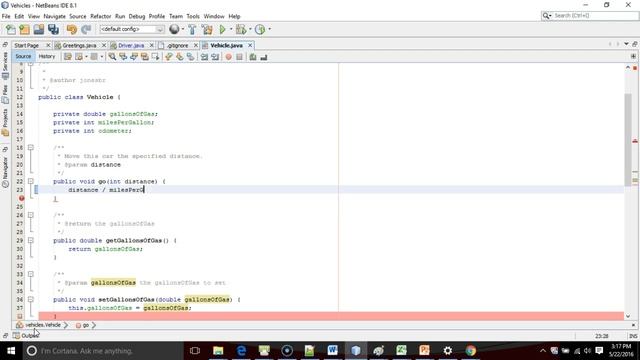640x360 pixels.
Task: Open the Output panel tab
Action: tap(26, 336)
